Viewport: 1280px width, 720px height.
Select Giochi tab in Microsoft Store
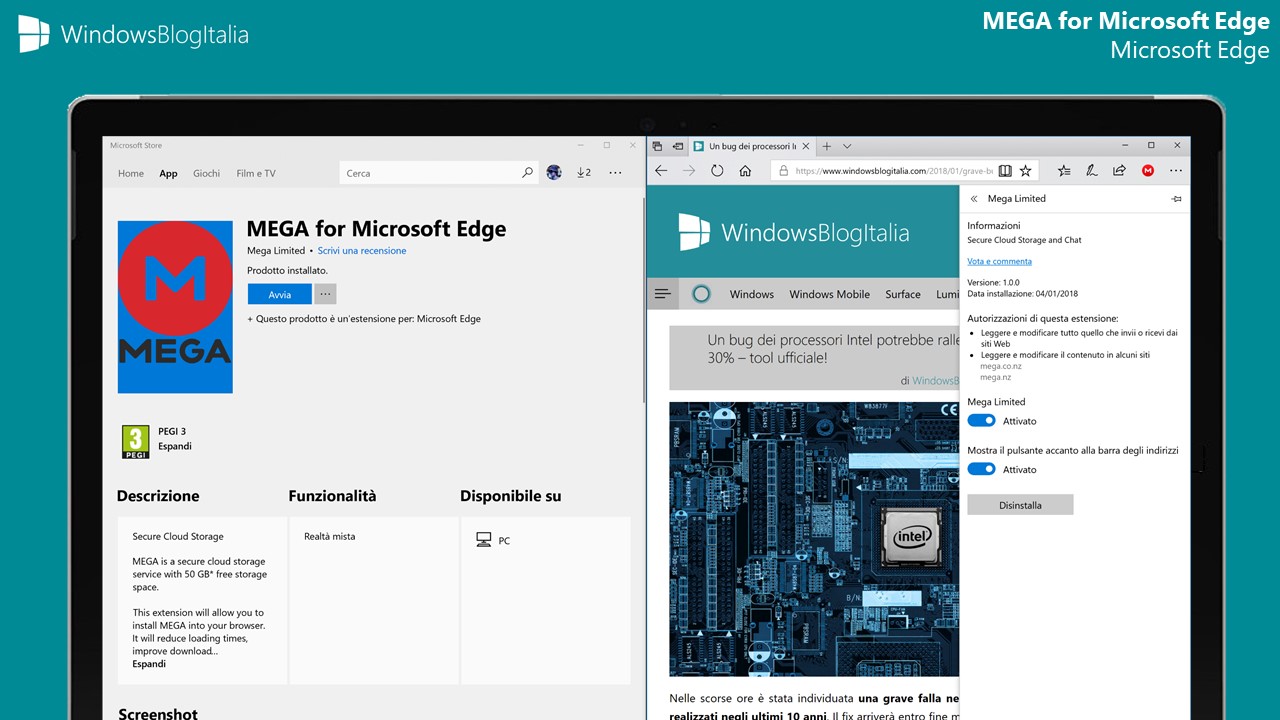pos(206,173)
